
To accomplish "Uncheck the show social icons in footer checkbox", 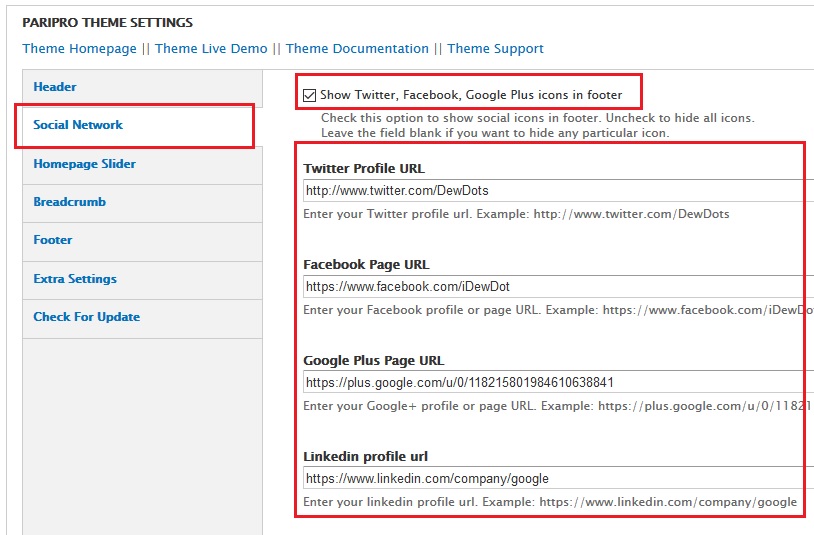I will point(310,95).
